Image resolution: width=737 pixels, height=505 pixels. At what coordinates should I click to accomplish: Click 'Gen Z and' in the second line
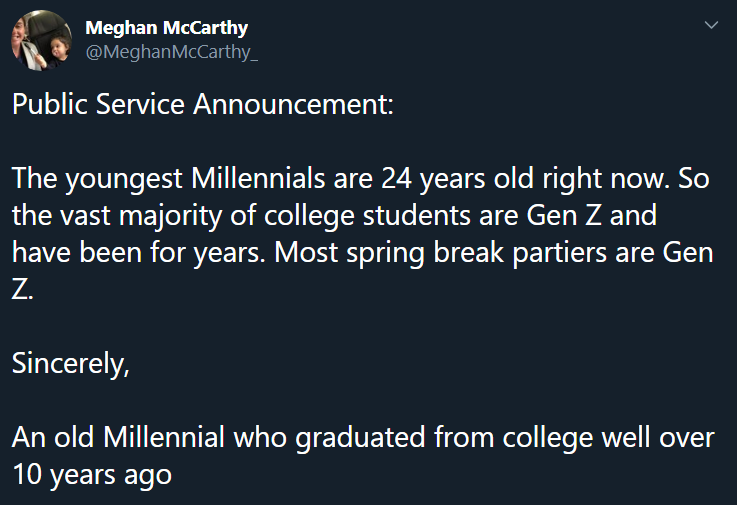[591, 215]
